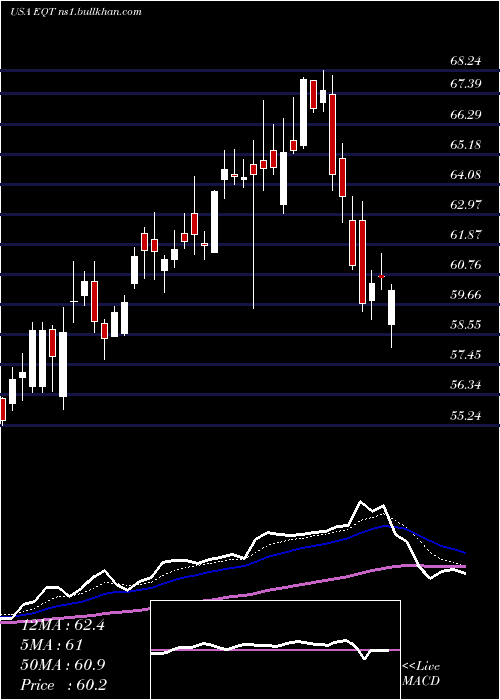Click the 55.24 price level label
500x700 pixels.
pyautogui.click(x=466, y=416)
